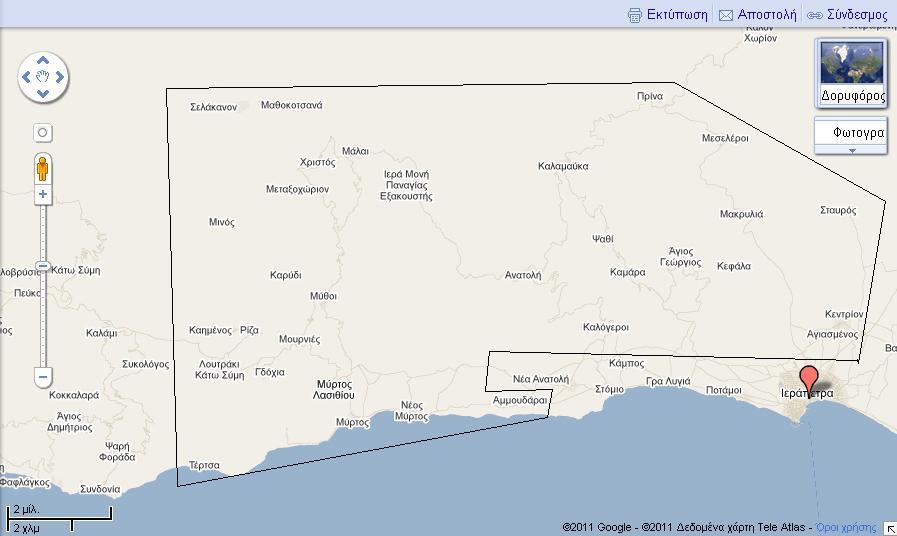Click the Καμάρα label
This screenshot has height=536, width=897.
628,272
